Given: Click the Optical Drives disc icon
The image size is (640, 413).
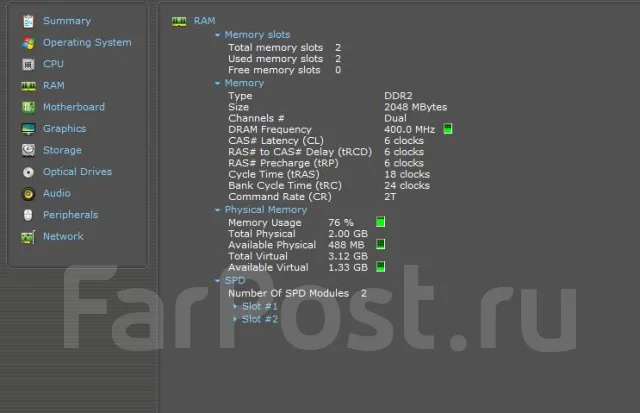Looking at the screenshot, I should pos(28,172).
